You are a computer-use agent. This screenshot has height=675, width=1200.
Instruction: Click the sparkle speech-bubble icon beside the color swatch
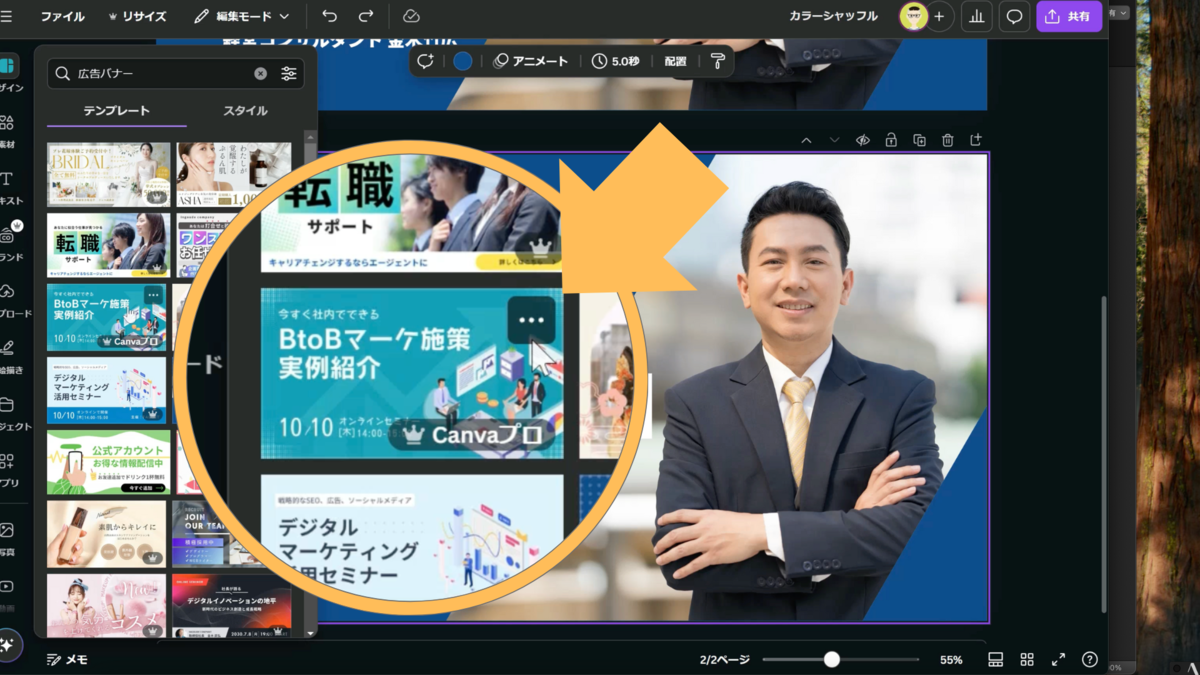pos(426,61)
